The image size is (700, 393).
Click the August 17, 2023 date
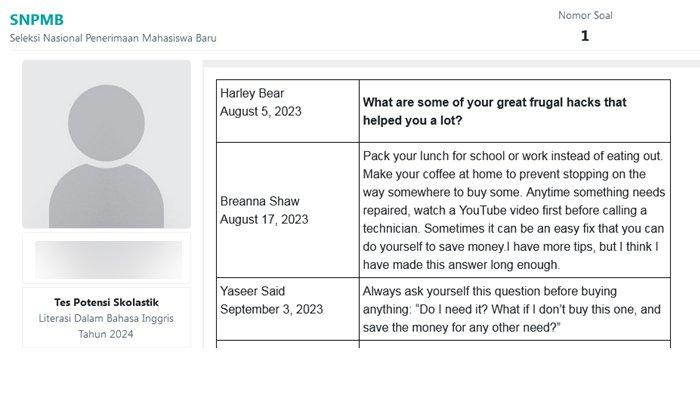click(x=264, y=219)
